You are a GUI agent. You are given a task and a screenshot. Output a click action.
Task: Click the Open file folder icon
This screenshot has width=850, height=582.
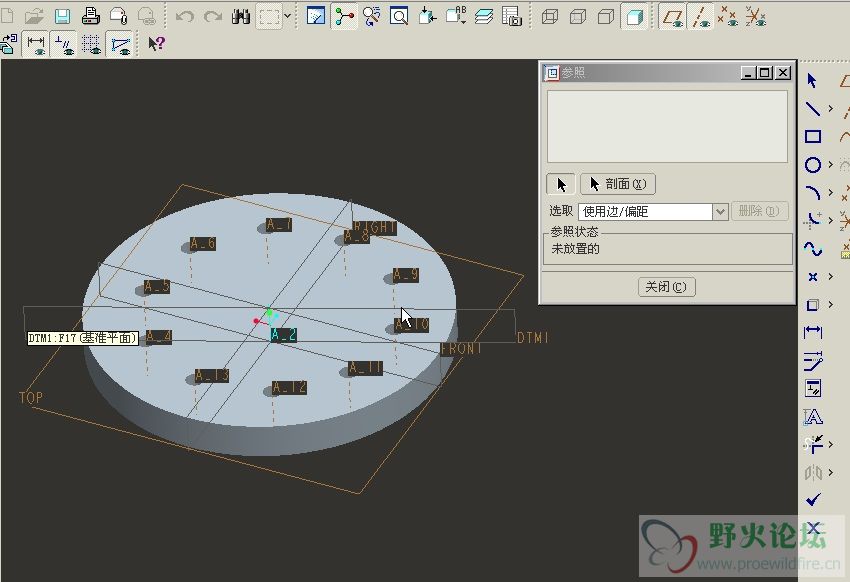(34, 16)
